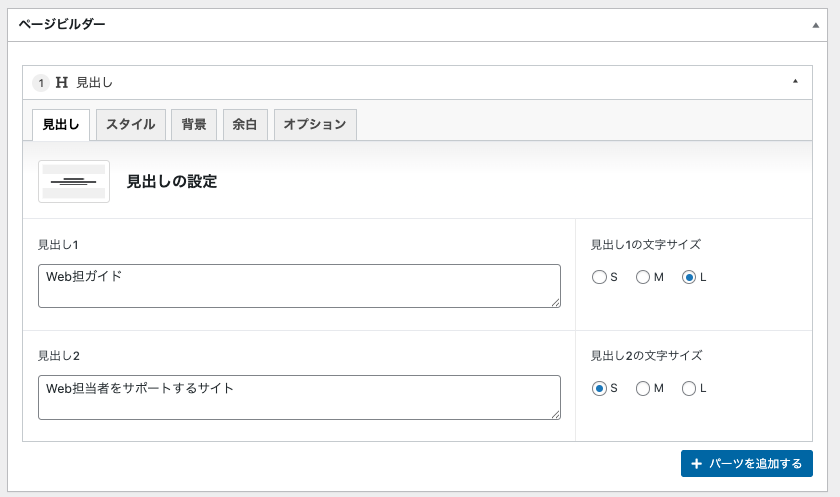840x497 pixels.
Task: Select the 余白 tab
Action: [245, 125]
